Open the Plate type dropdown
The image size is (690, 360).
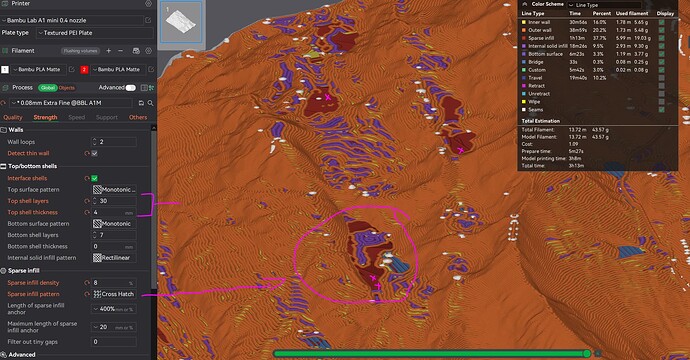[95, 33]
